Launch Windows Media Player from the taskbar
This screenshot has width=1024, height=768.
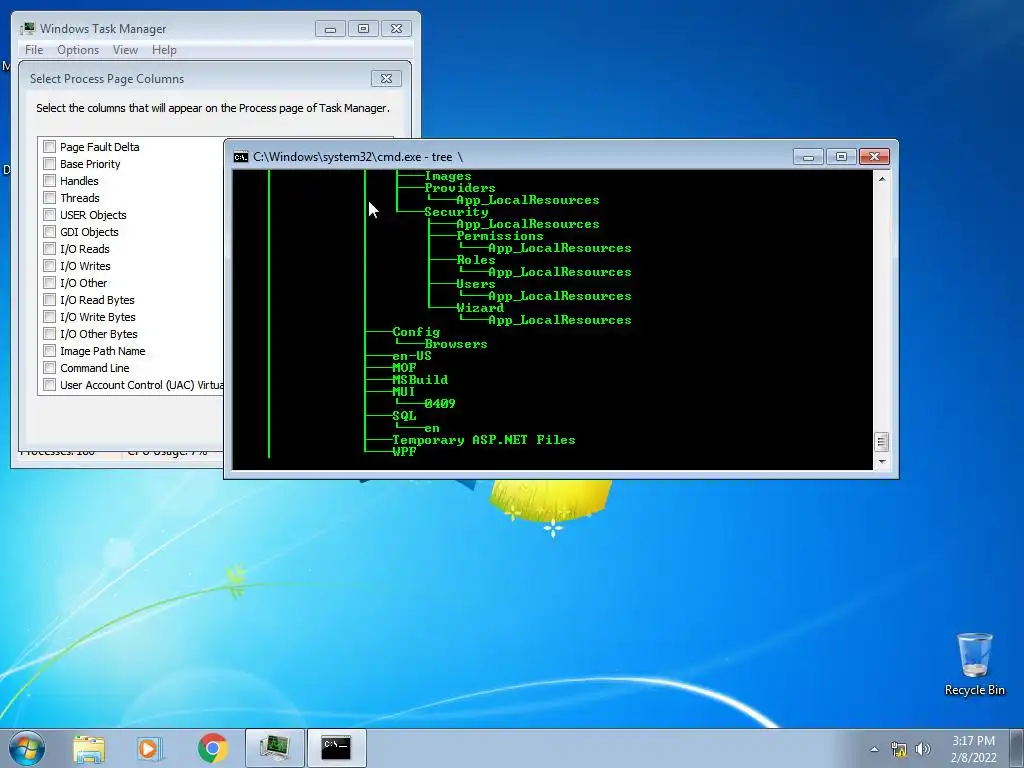tap(150, 748)
